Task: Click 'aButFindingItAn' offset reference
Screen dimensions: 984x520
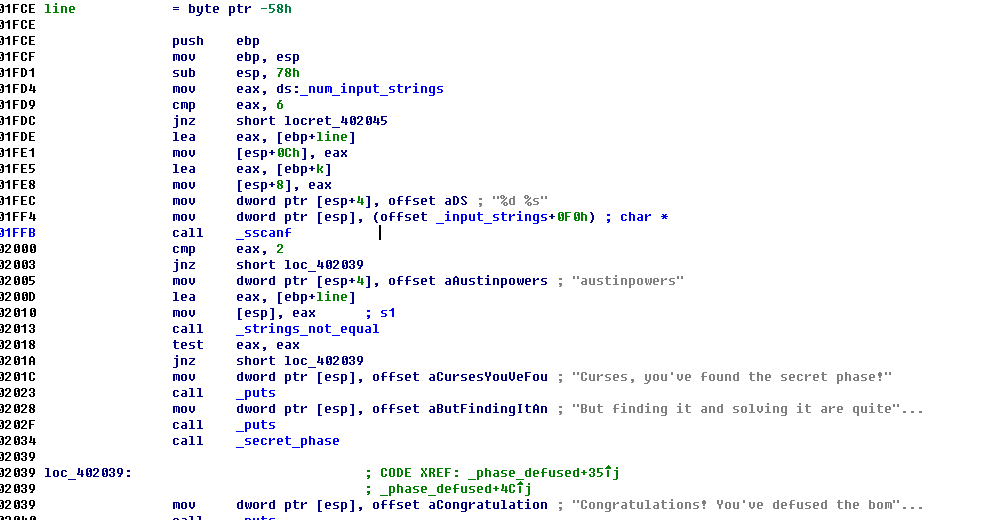Action: pyautogui.click(x=488, y=409)
